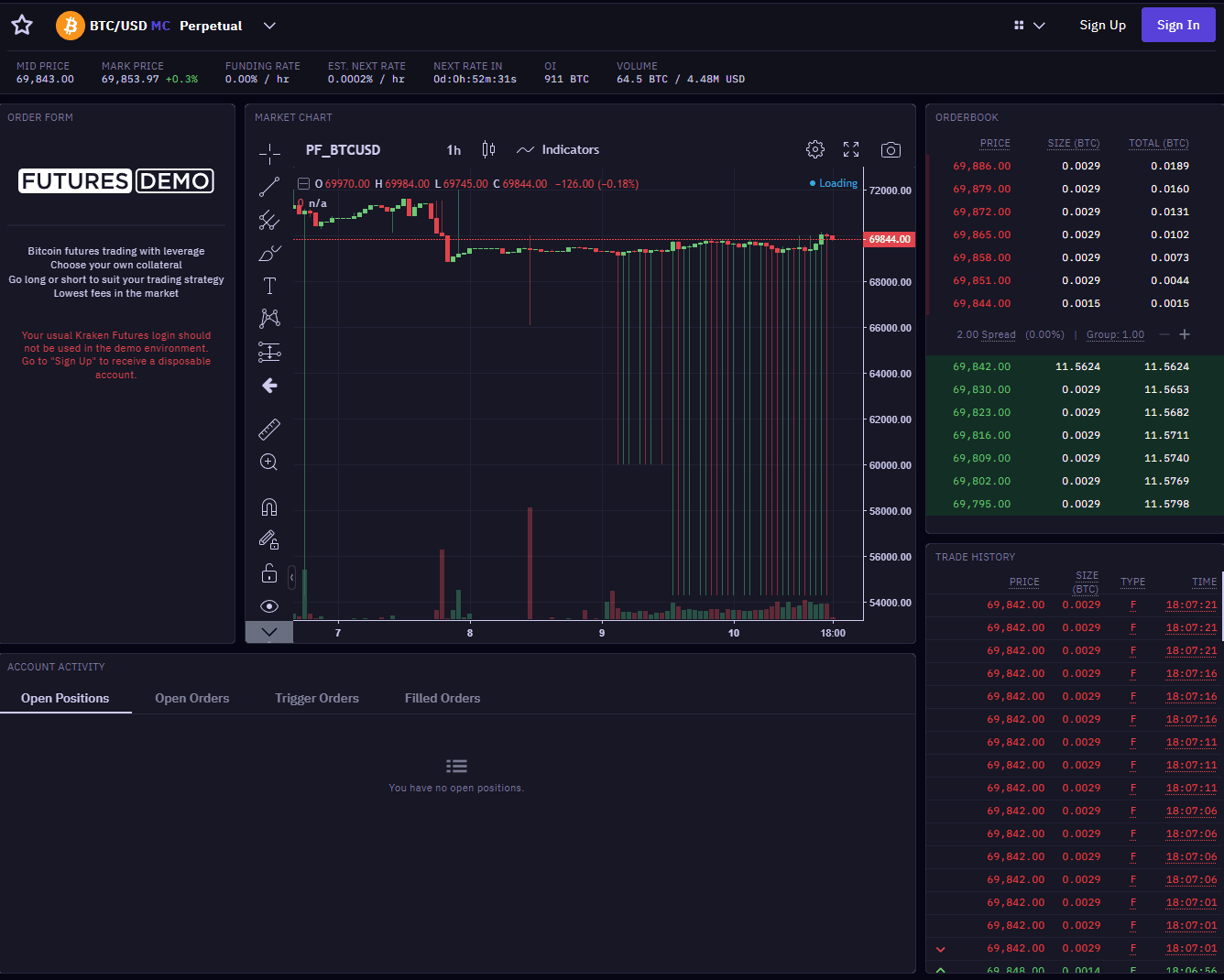Select the zoom in tool
1224x980 pixels.
tap(269, 463)
